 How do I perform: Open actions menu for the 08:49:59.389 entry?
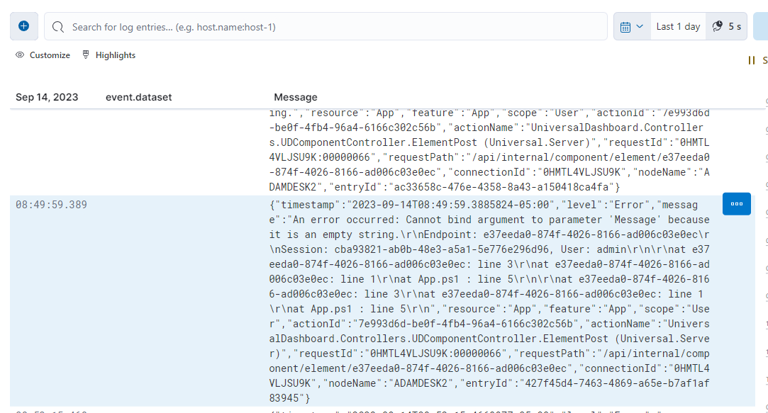pos(737,204)
